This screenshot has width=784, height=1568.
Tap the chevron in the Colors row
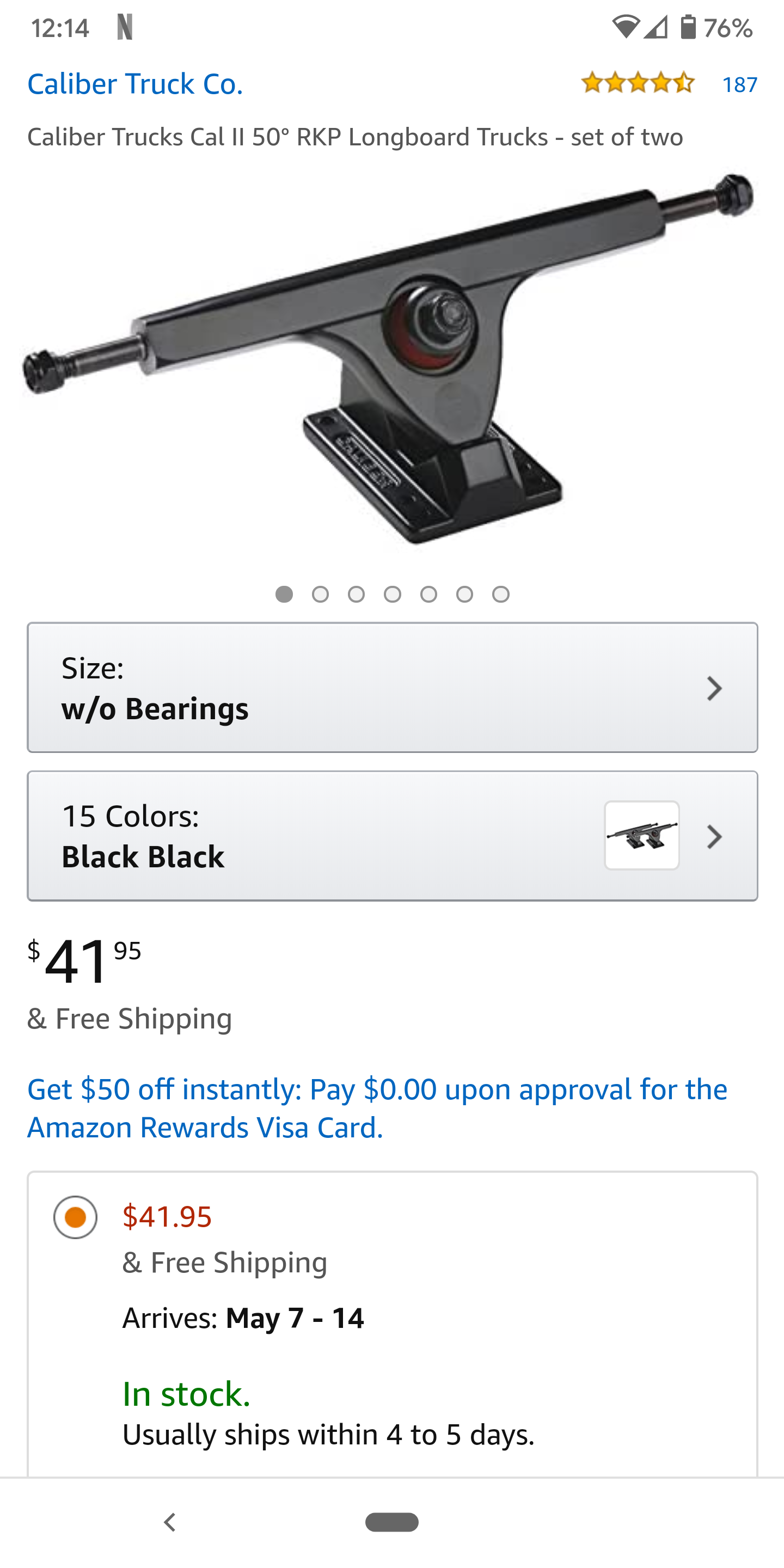pos(714,837)
